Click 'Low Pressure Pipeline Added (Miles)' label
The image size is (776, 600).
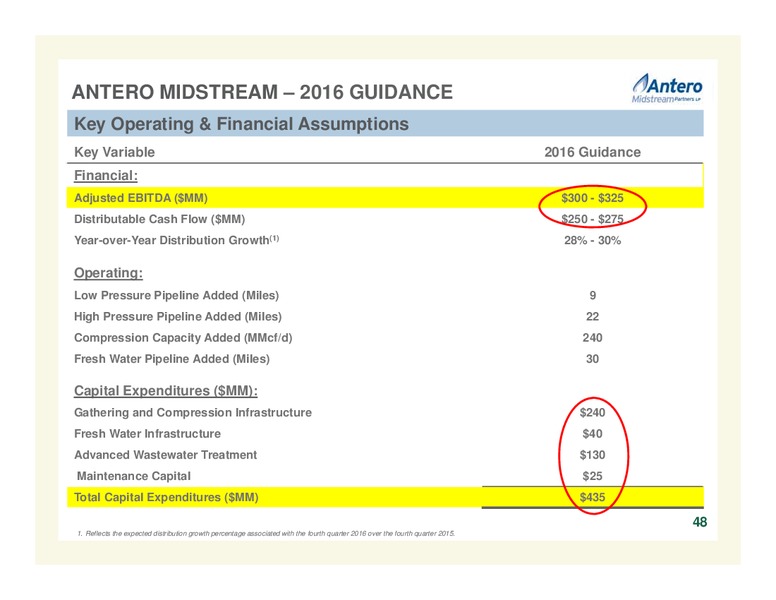click(176, 296)
